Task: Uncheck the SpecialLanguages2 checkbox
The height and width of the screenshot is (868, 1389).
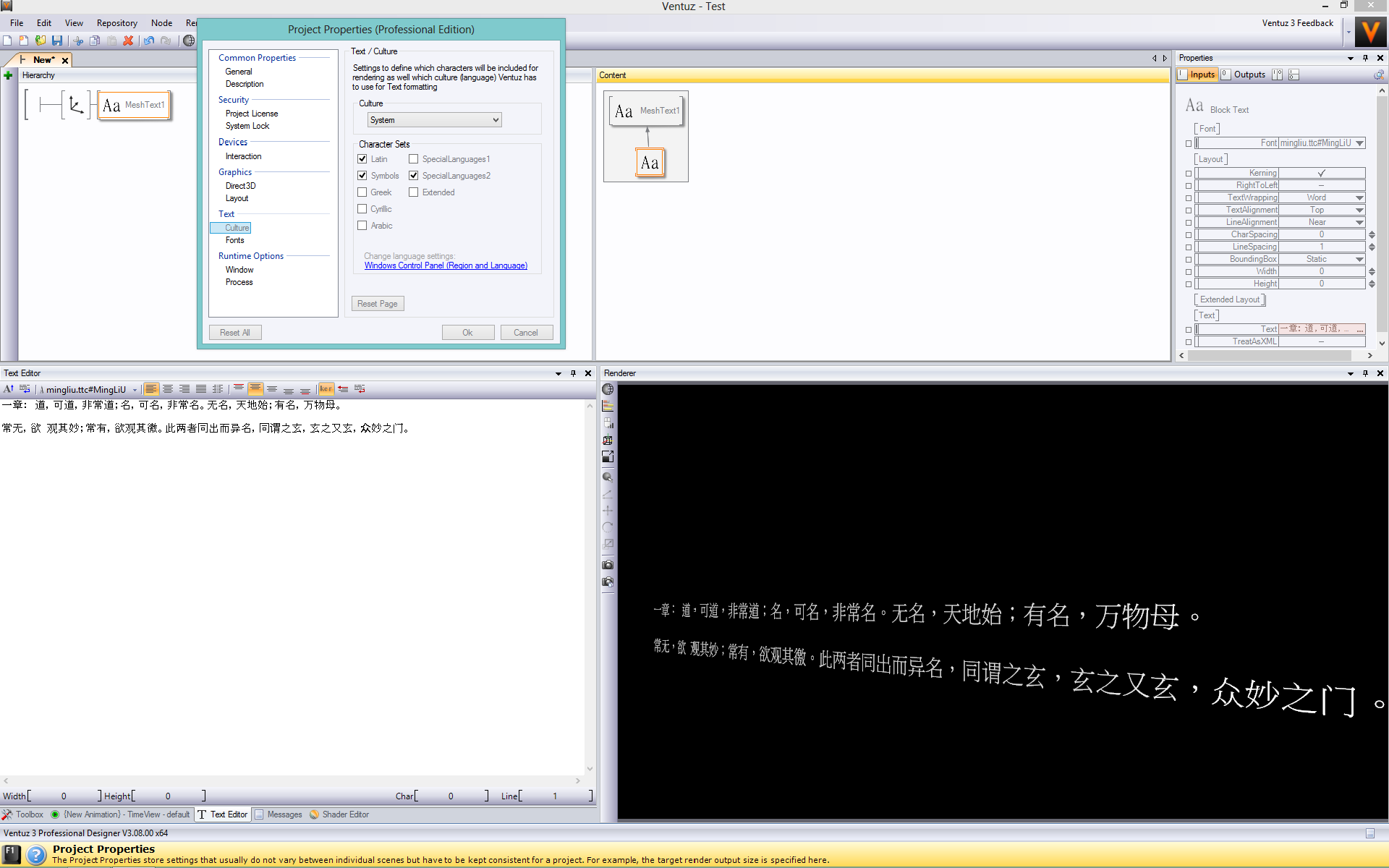Action: 414,176
